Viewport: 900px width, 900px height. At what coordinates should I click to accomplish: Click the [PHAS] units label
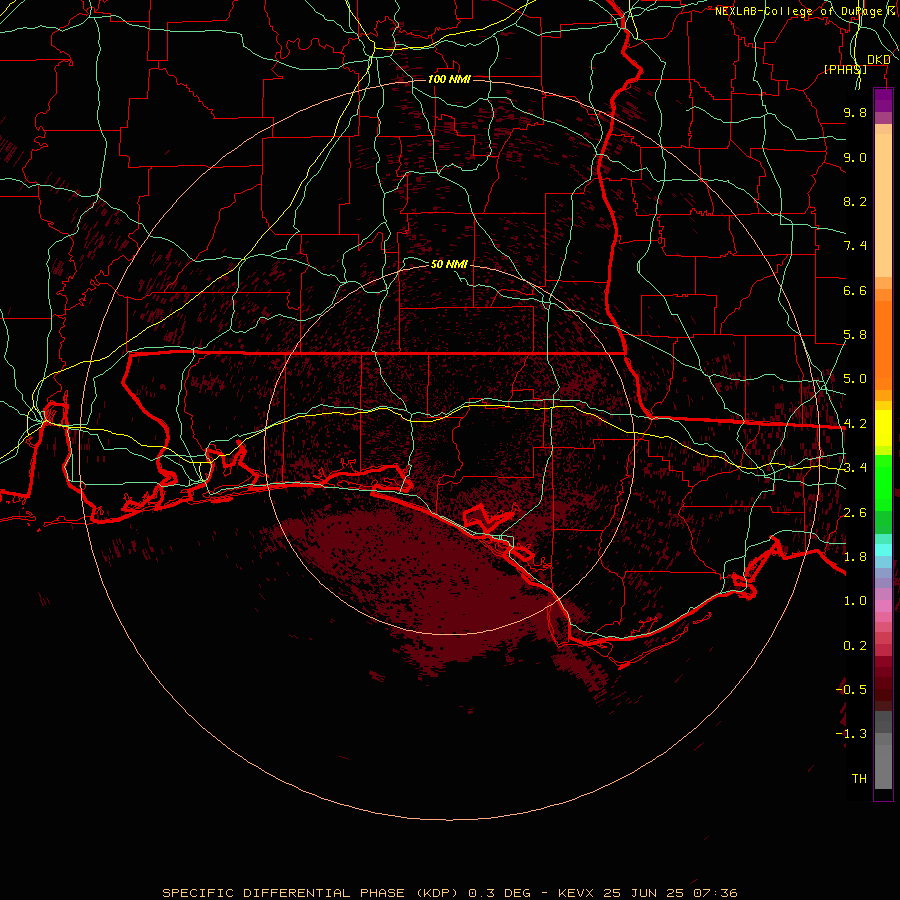(845, 69)
